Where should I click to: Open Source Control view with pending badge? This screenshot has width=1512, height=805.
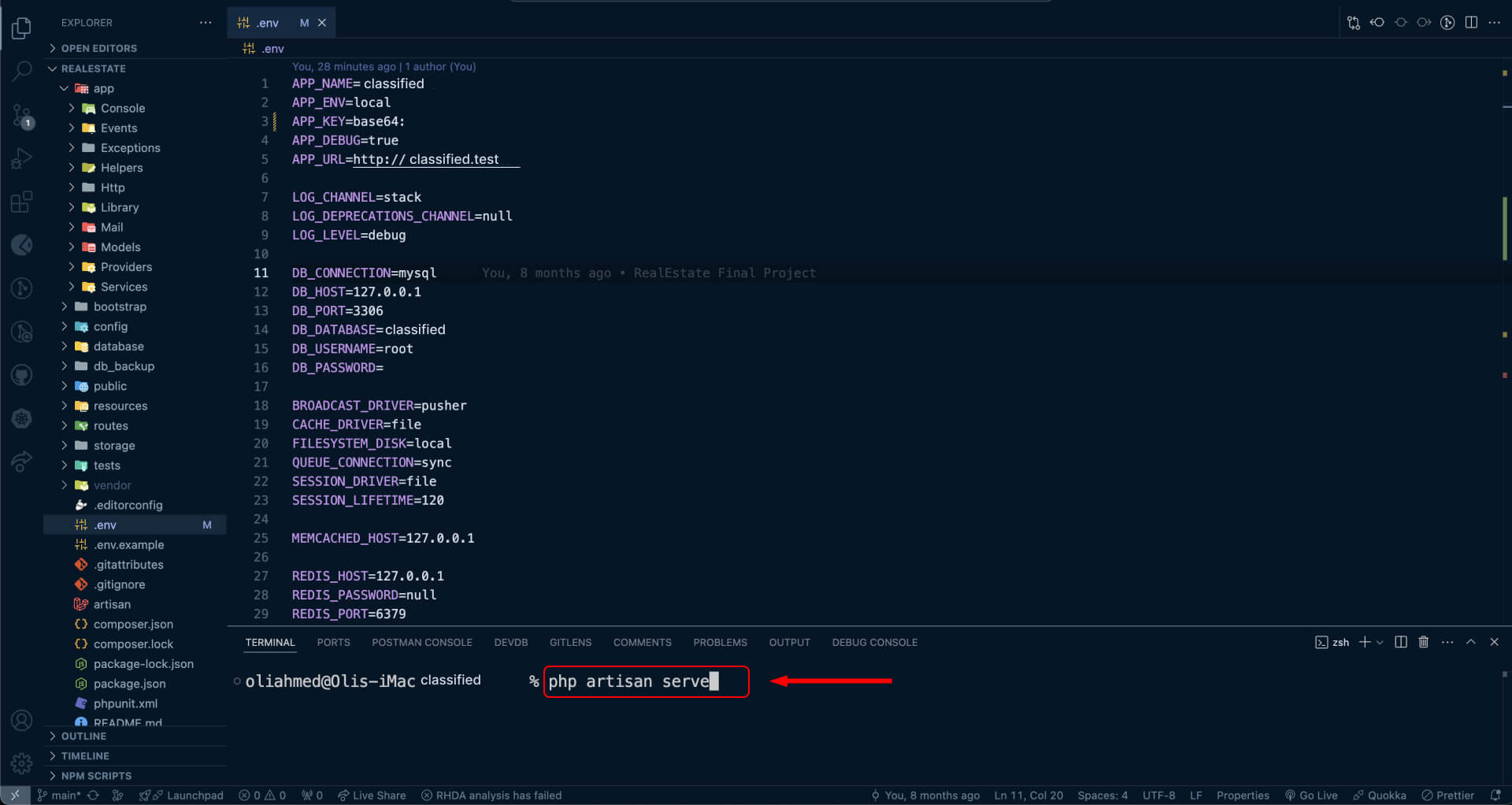coord(21,117)
